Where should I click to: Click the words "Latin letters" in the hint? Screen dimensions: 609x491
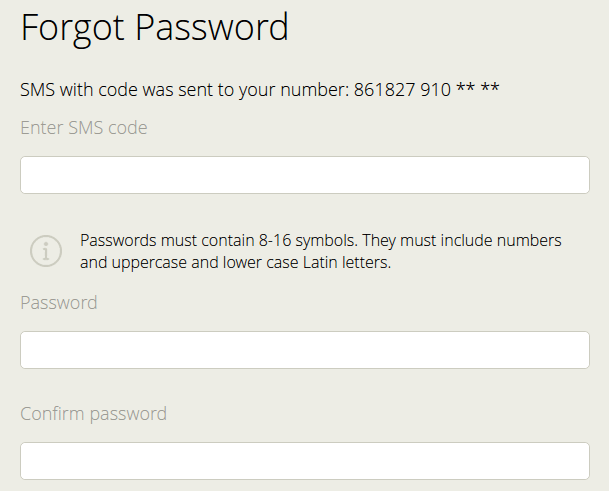pyautogui.click(x=356, y=263)
